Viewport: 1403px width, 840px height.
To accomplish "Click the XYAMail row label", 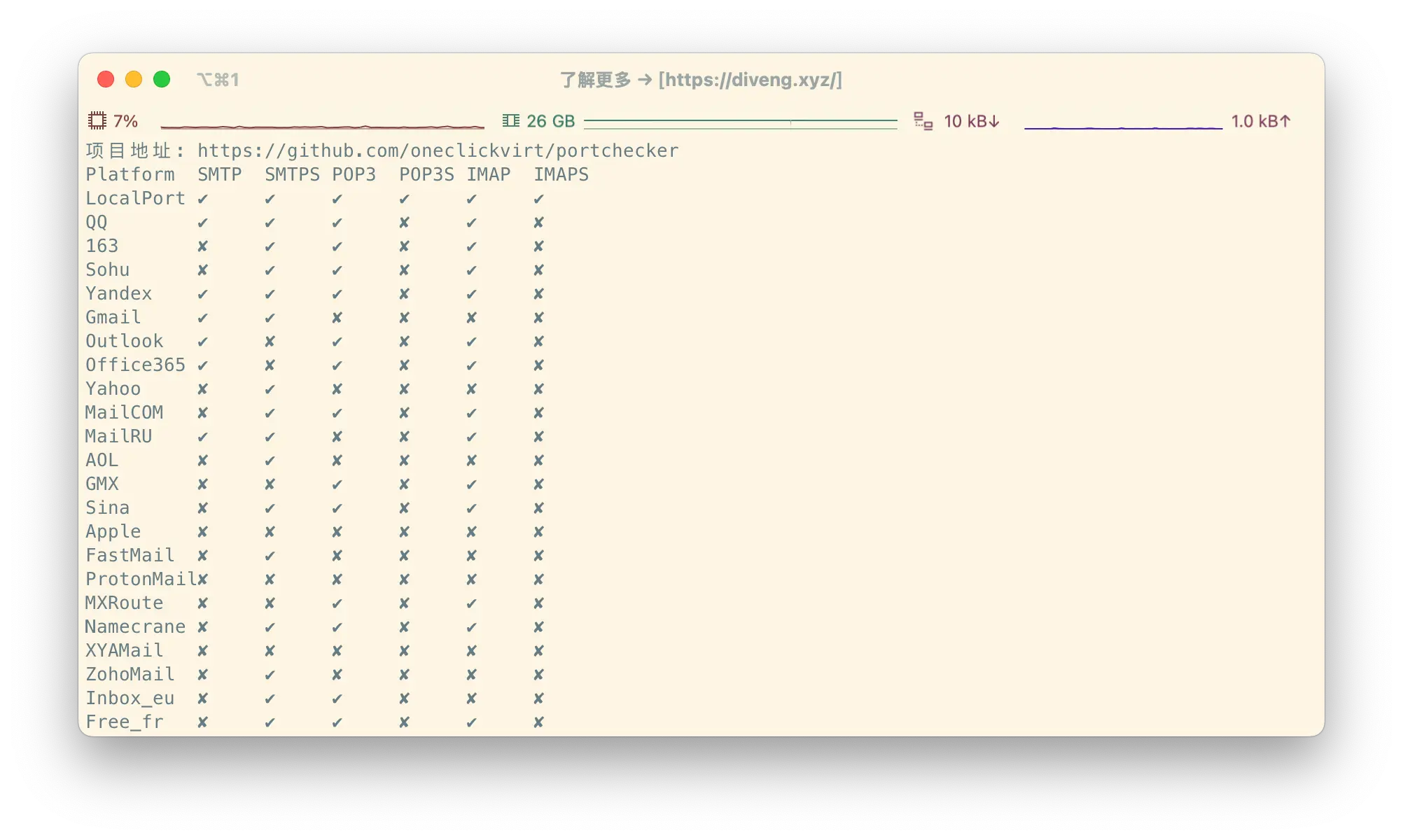I will click(x=125, y=650).
